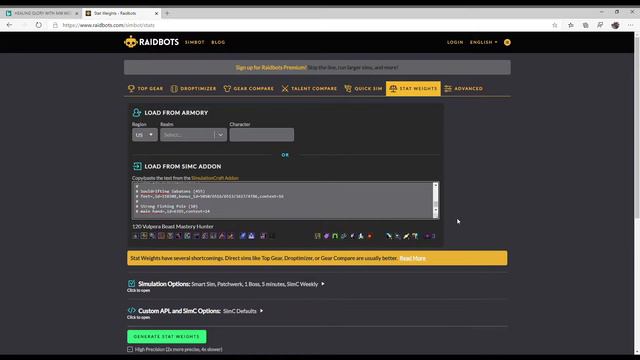Open the Advanced tab
The image size is (640, 360).
tap(464, 89)
